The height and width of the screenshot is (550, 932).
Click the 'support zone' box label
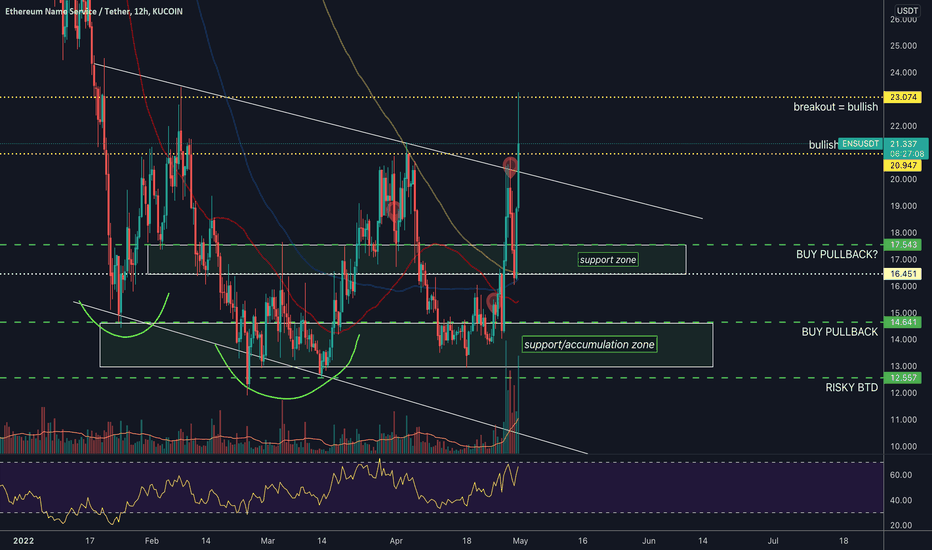coord(608,260)
